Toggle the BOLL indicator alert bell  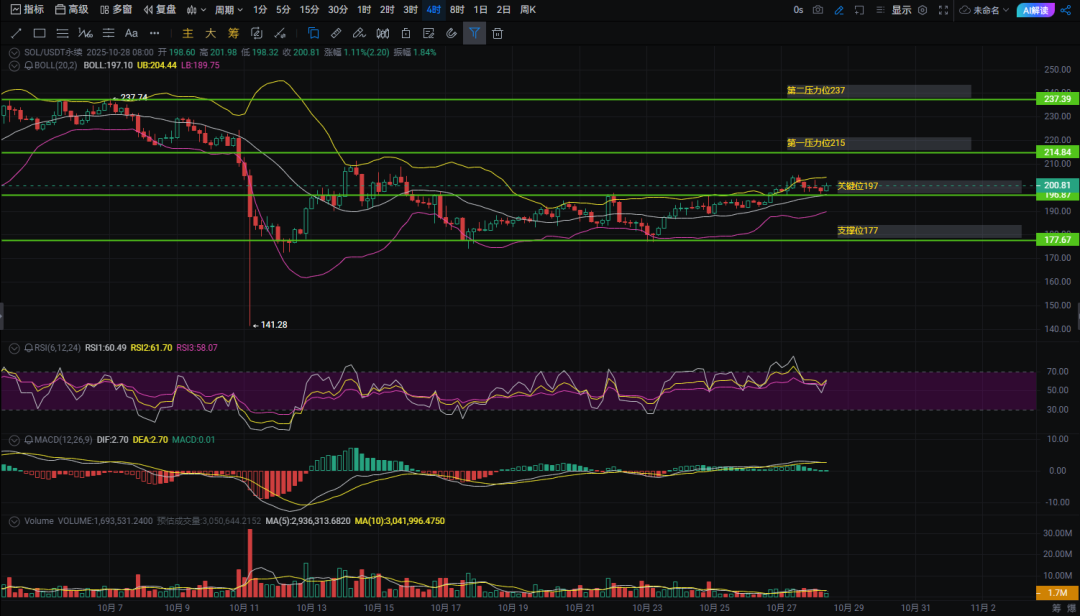(x=28, y=65)
